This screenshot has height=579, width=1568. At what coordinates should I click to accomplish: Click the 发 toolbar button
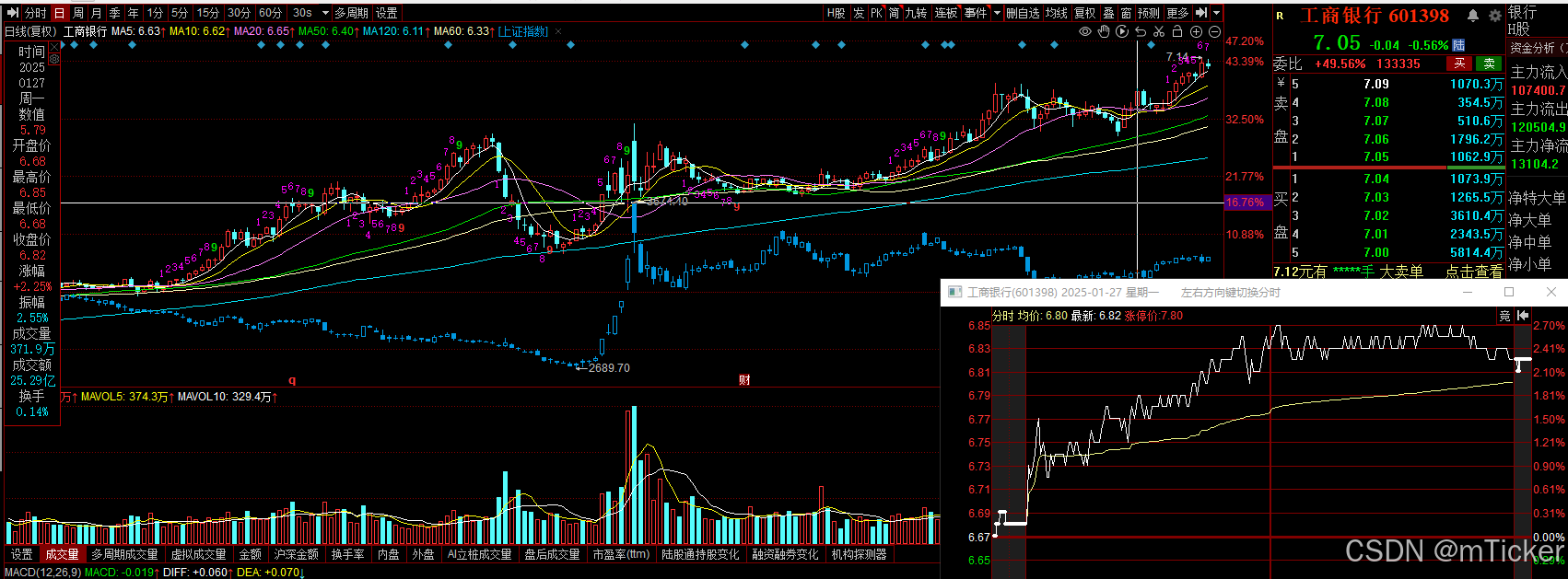[859, 13]
